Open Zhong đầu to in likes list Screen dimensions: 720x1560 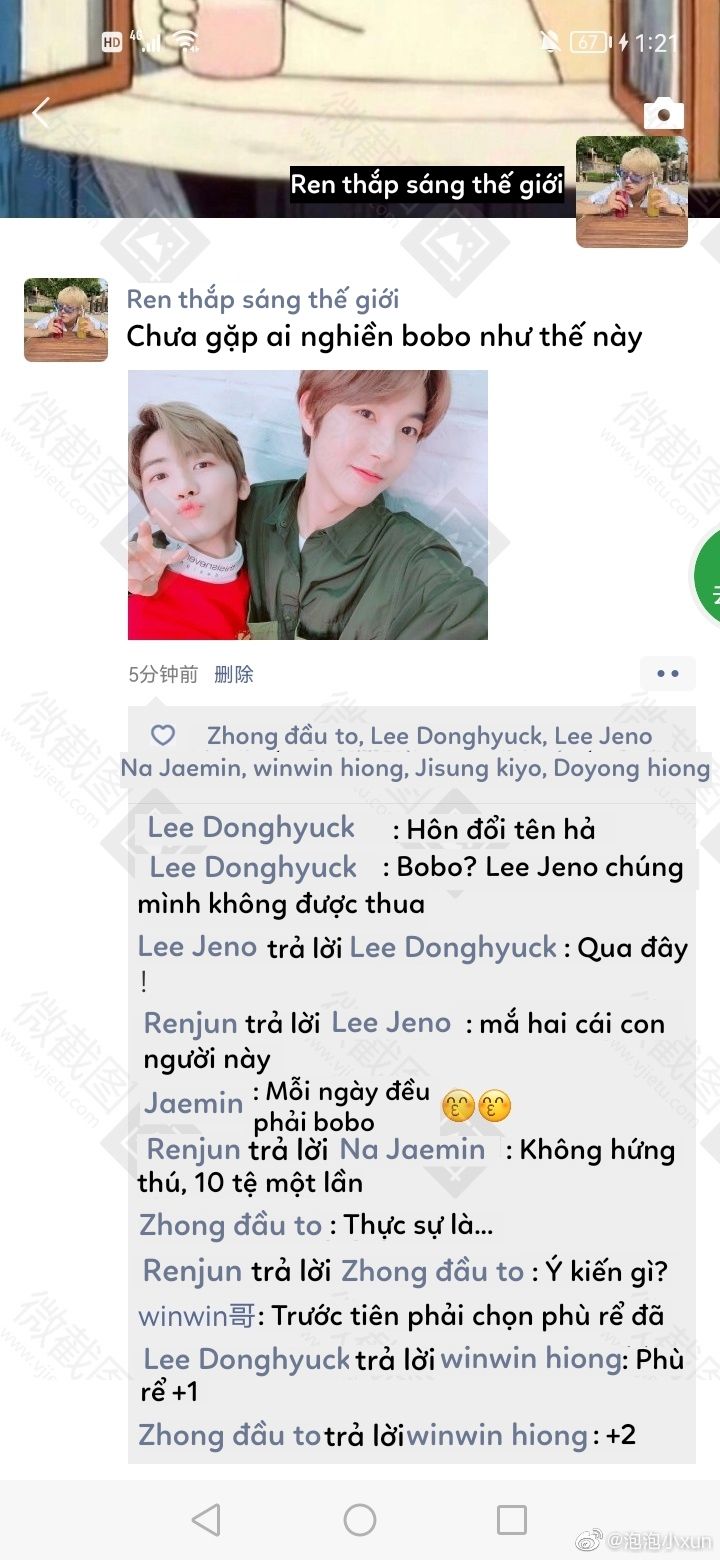282,737
